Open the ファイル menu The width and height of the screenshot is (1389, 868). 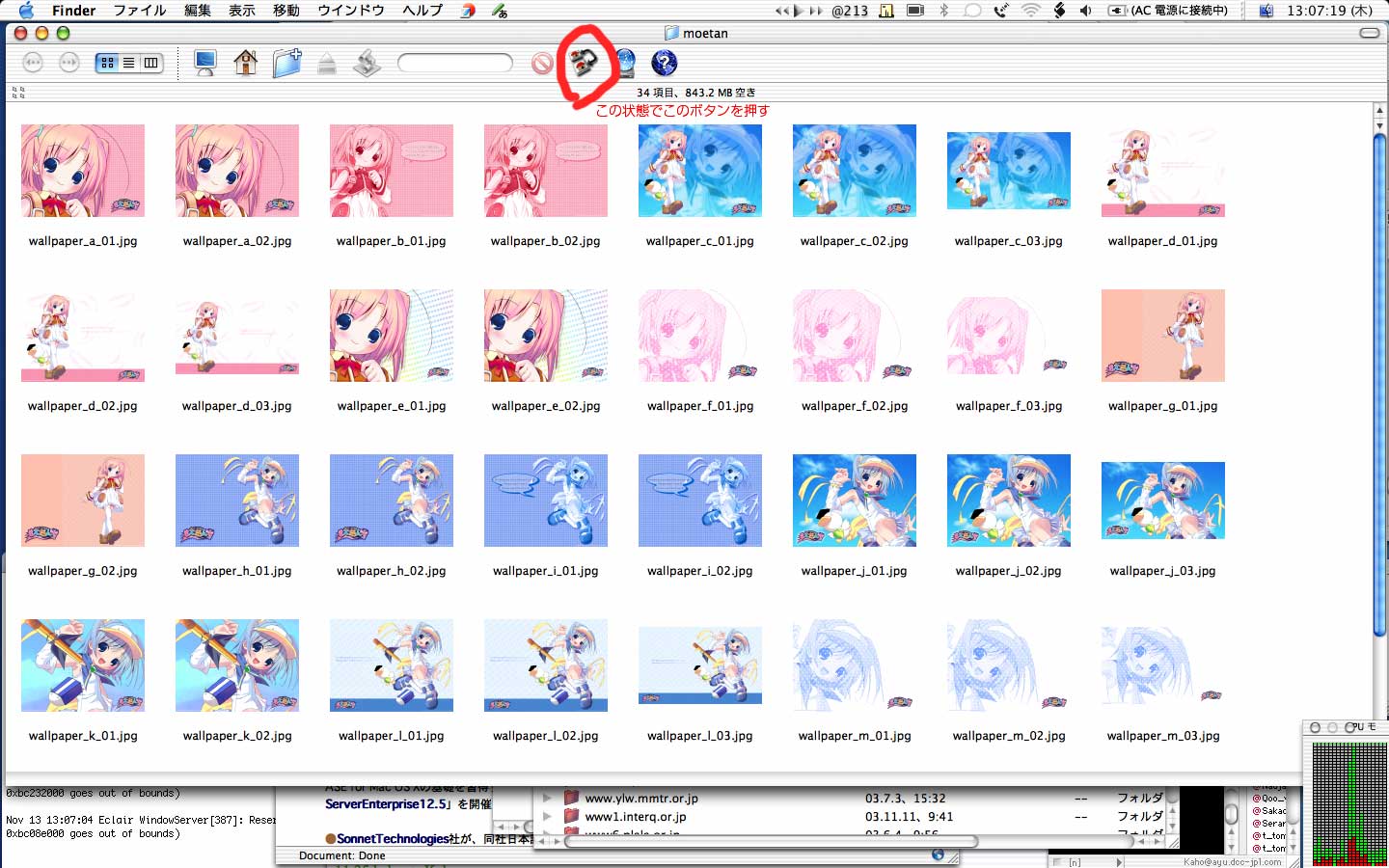(x=140, y=11)
